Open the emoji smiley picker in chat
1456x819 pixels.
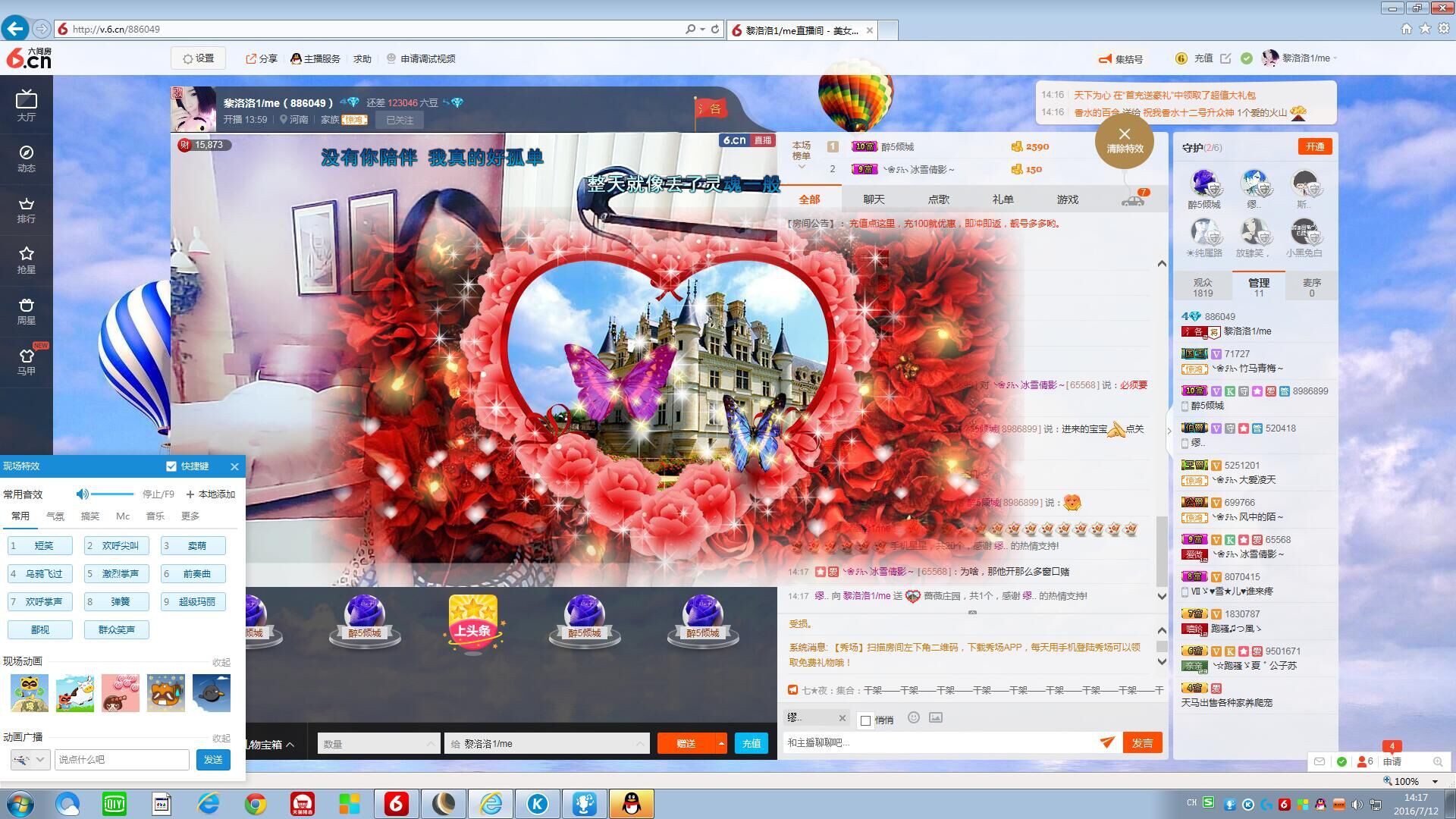coord(914,717)
